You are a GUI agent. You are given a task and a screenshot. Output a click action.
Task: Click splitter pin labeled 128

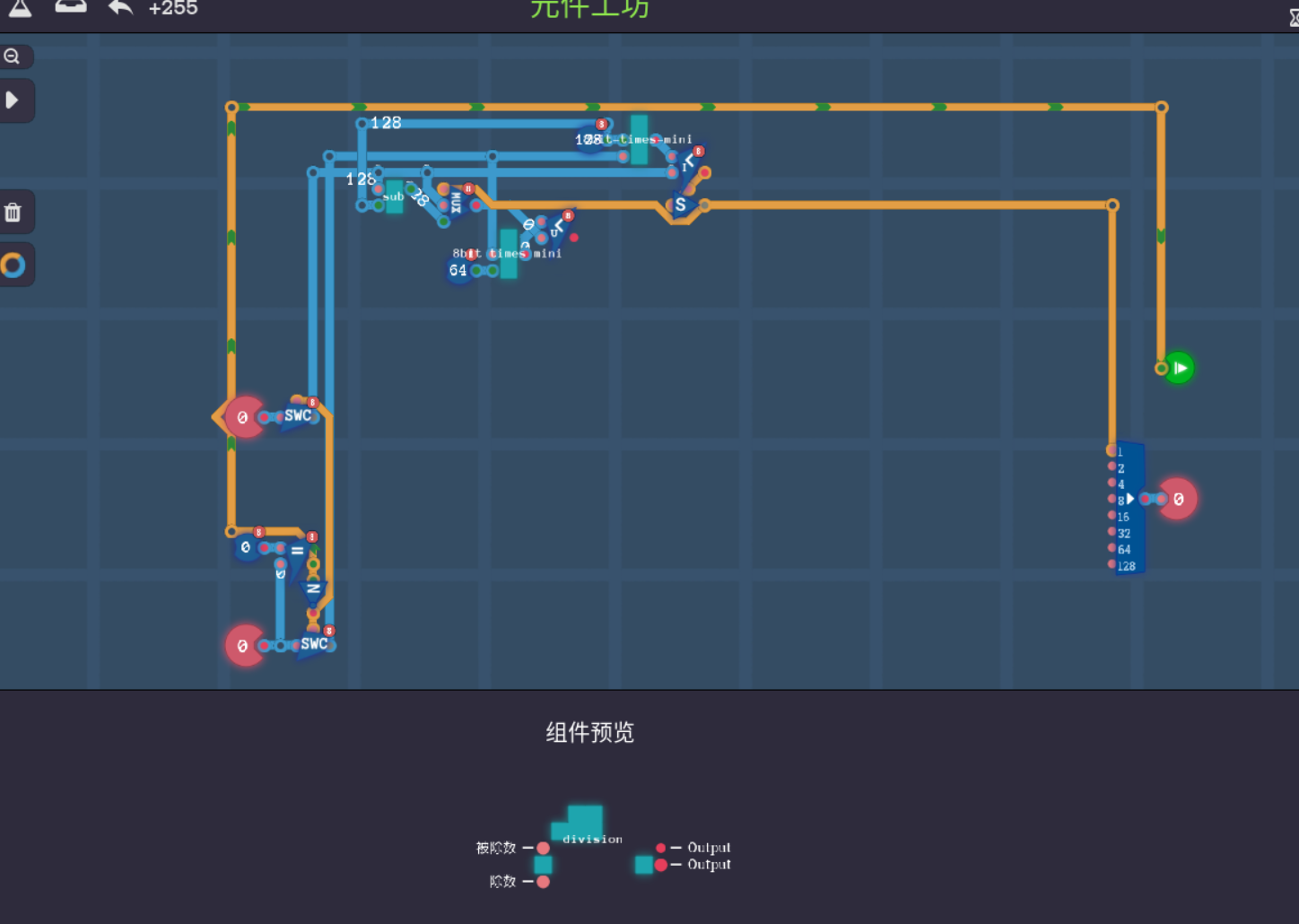click(x=1112, y=564)
